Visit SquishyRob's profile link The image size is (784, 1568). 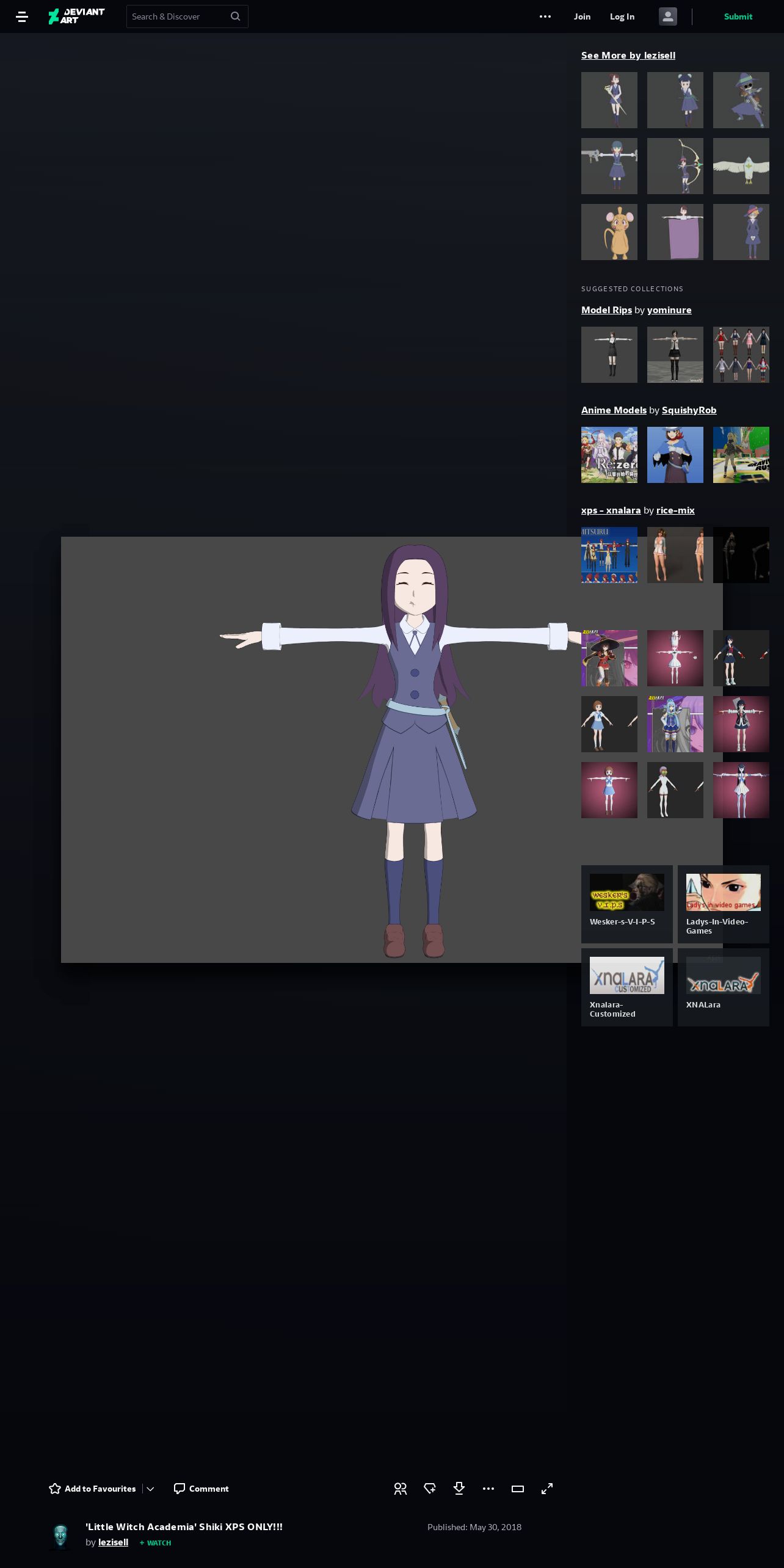click(x=689, y=410)
